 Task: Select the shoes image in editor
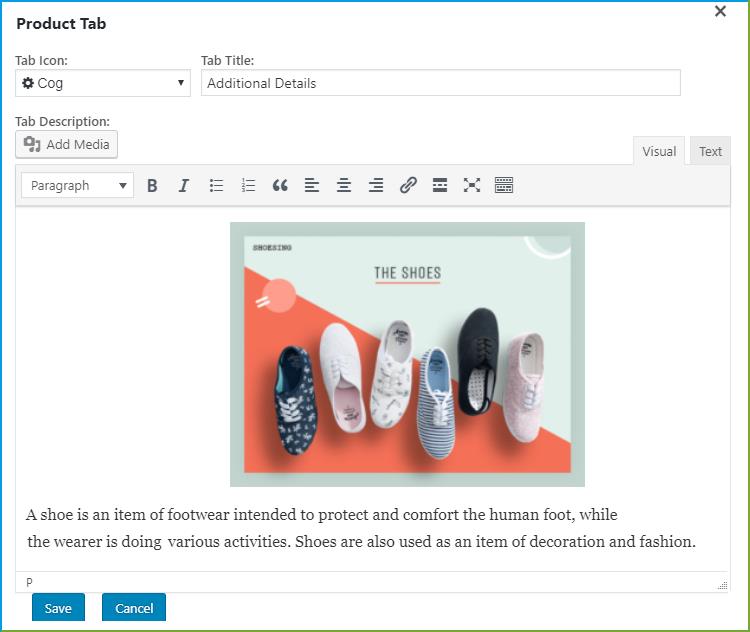[x=408, y=355]
